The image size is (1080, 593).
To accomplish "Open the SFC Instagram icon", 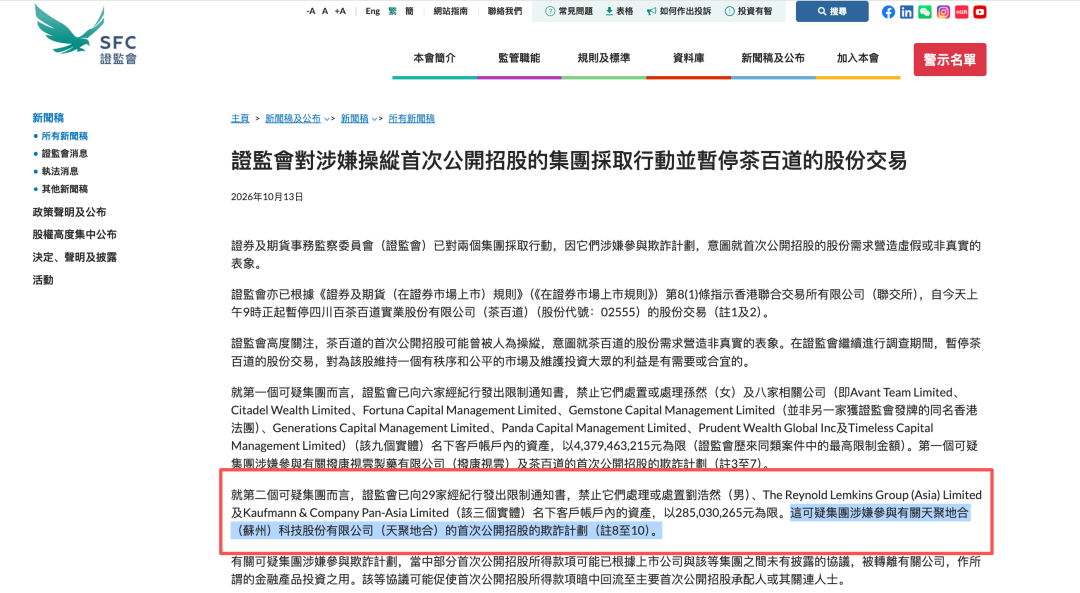I will [944, 12].
